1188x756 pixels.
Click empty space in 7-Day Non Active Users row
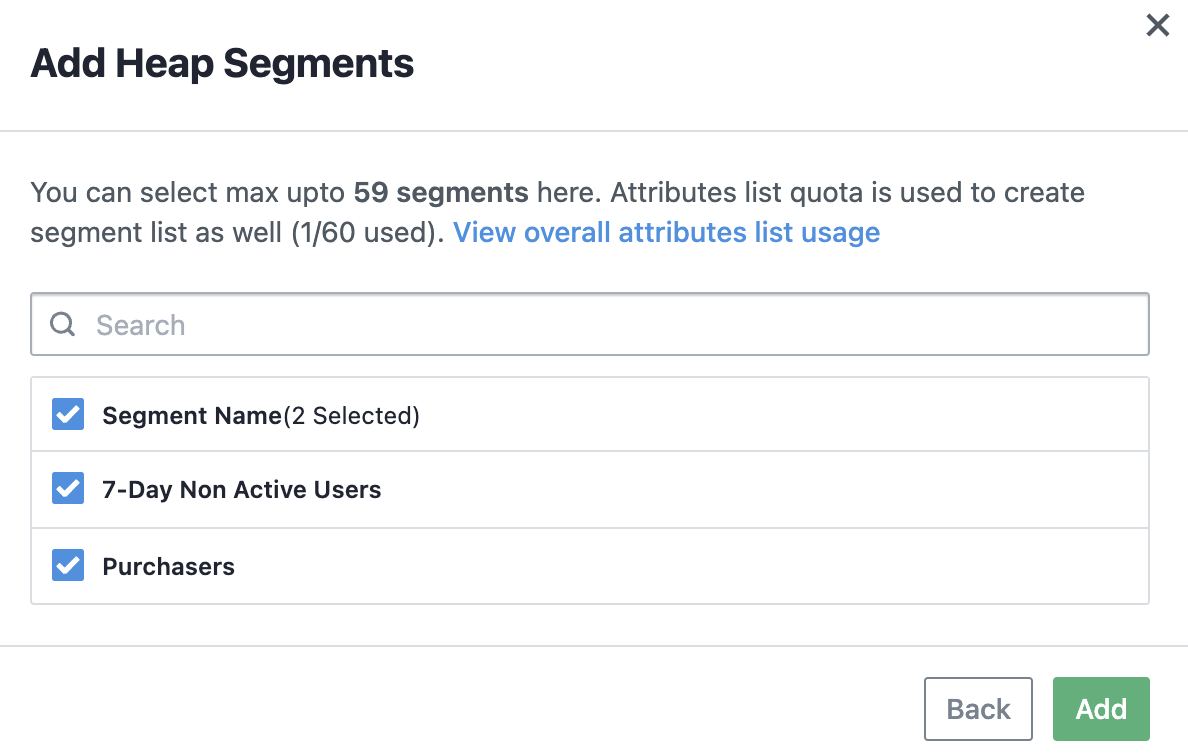750,490
